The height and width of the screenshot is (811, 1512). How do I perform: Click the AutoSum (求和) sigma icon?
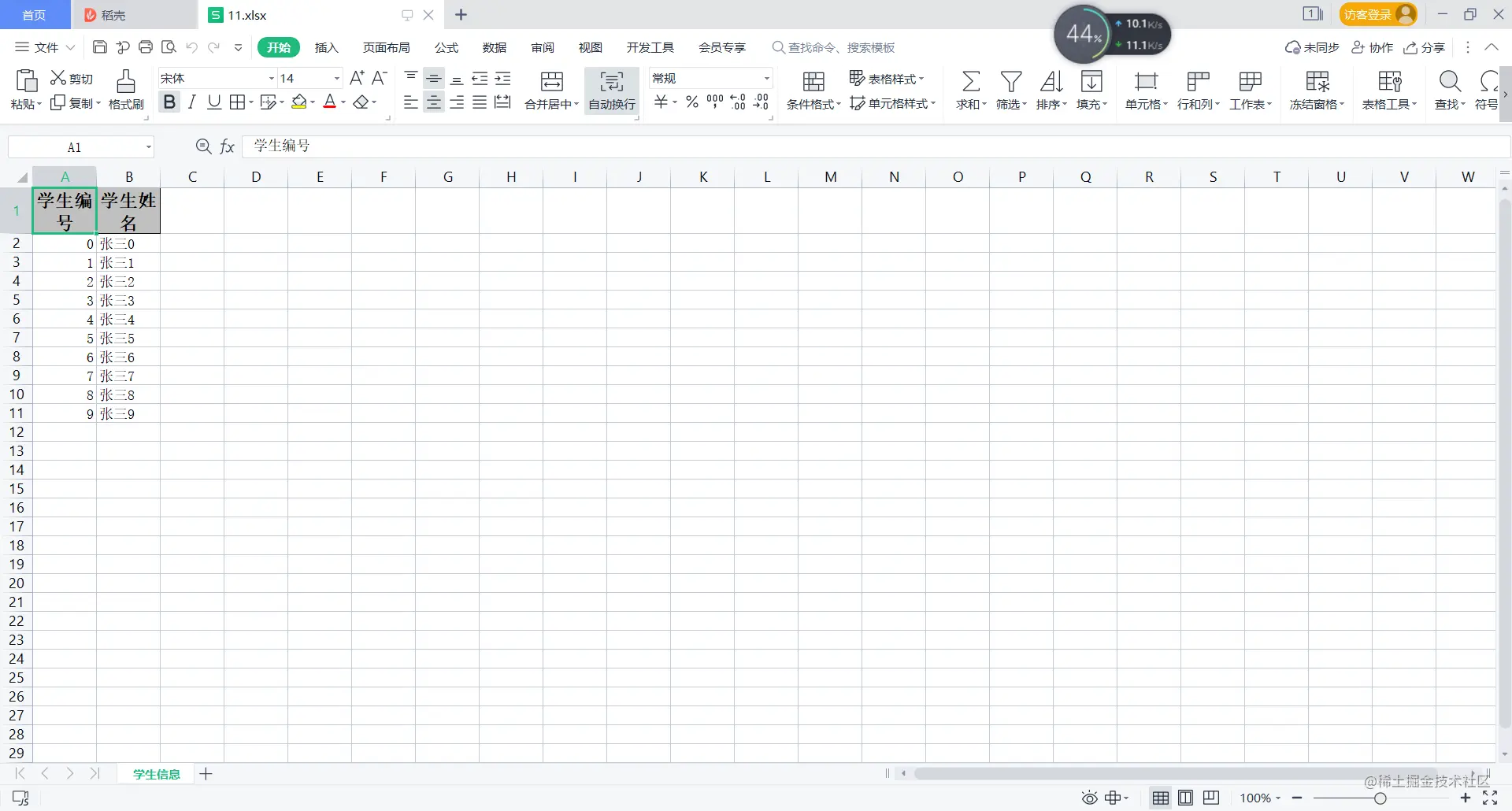971,82
